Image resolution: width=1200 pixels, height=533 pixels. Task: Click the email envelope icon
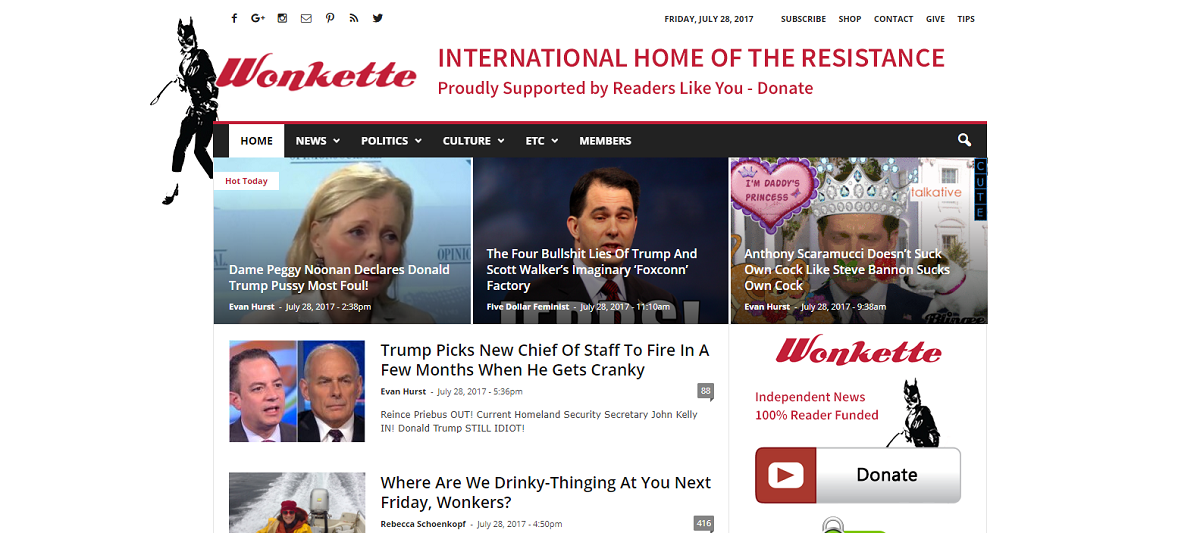[x=306, y=18]
